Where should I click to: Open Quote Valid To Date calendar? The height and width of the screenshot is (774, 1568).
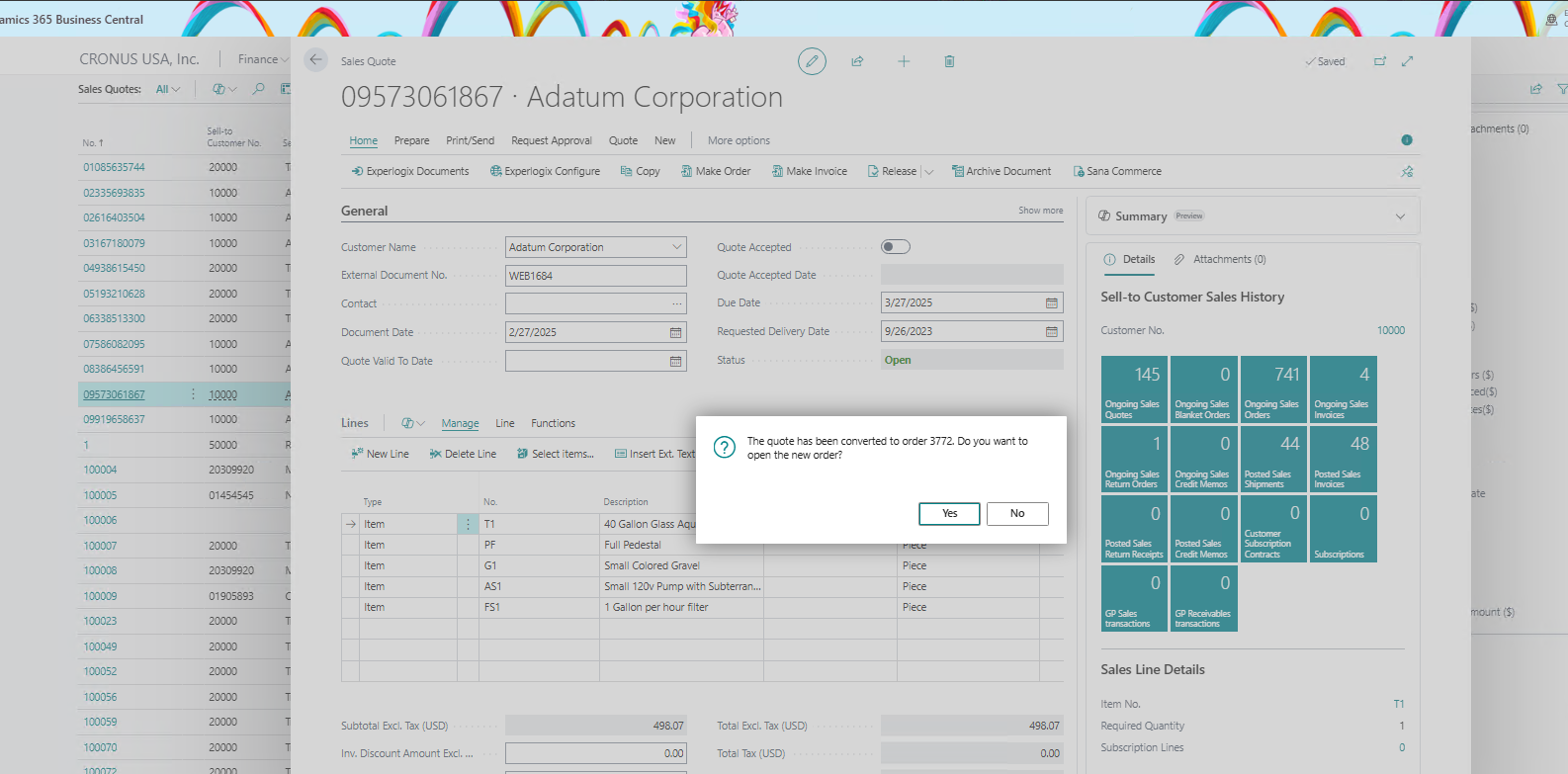(x=676, y=361)
